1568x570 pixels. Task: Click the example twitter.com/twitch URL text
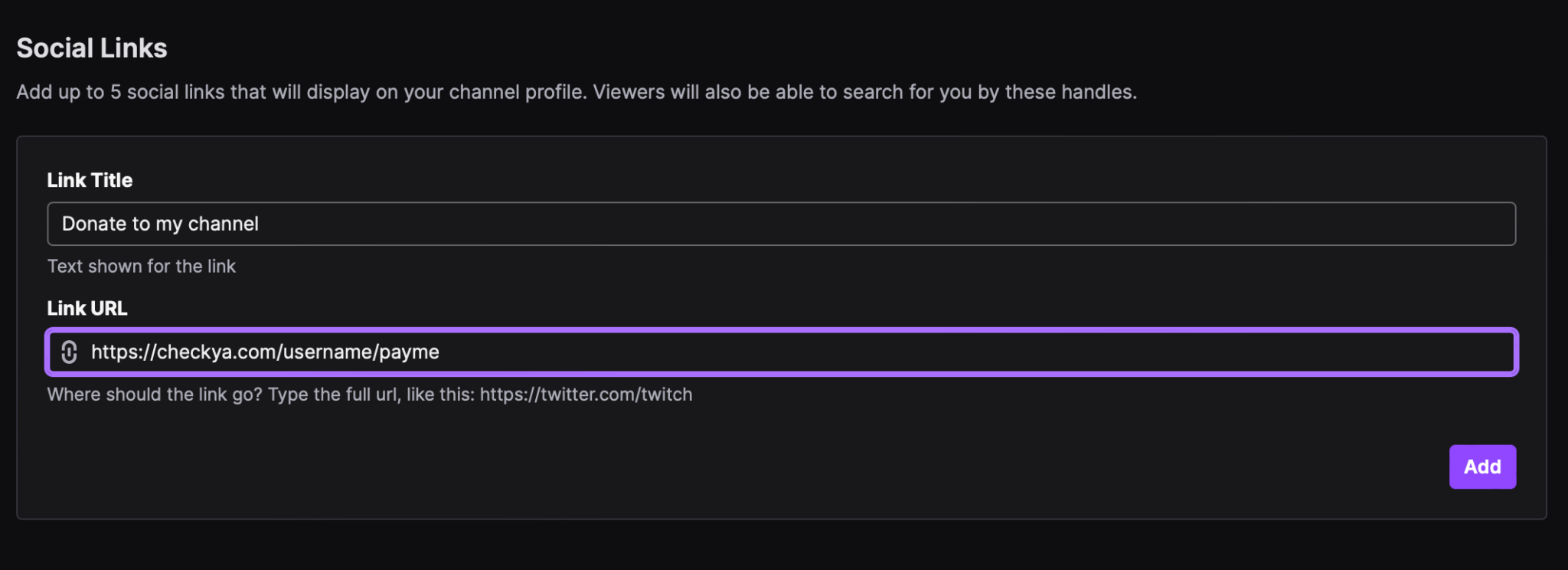(x=586, y=394)
